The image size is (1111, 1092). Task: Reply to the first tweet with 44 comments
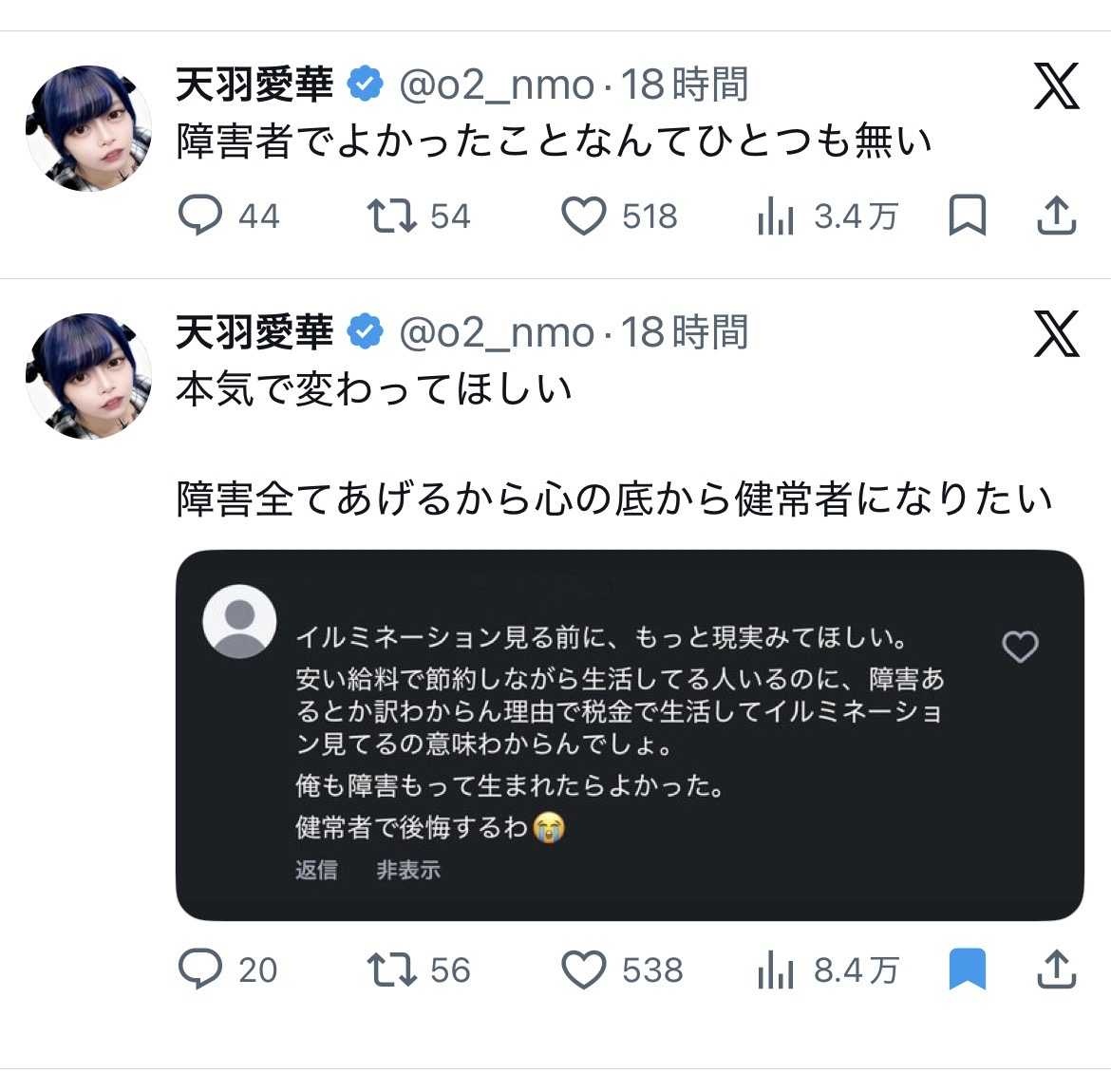click(x=200, y=216)
